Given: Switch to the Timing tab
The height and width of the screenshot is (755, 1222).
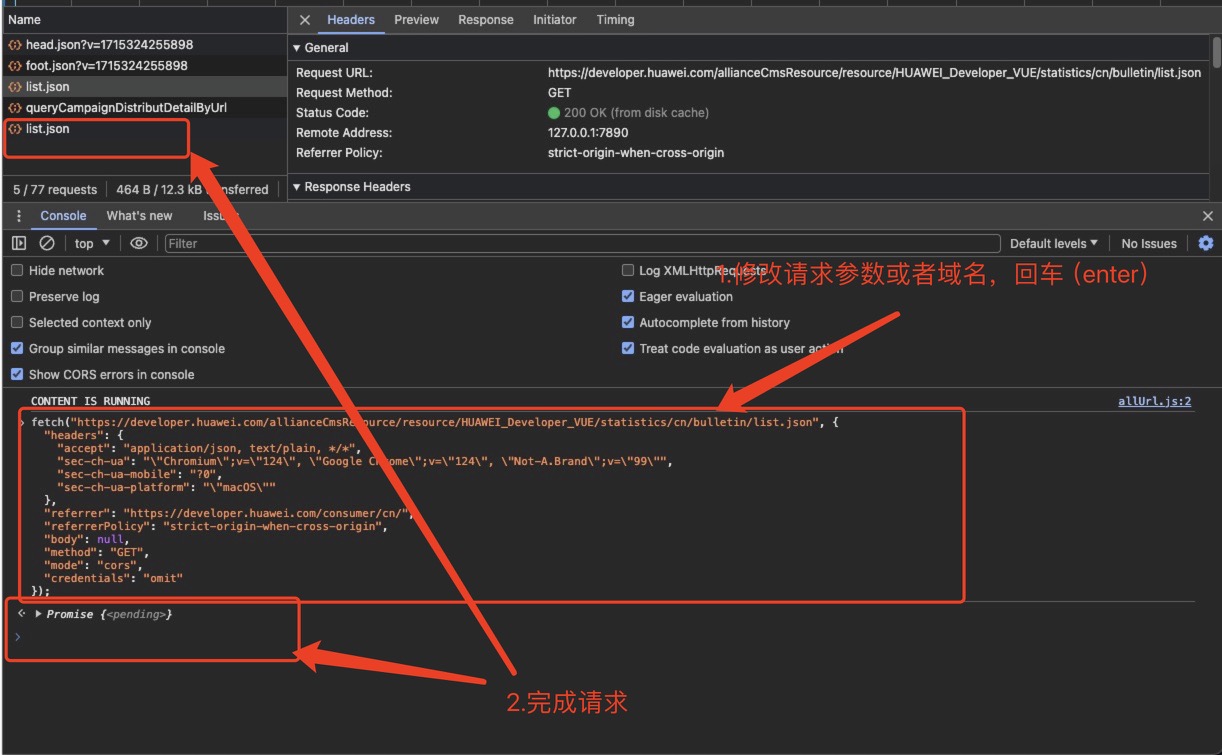Looking at the screenshot, I should (615, 20).
